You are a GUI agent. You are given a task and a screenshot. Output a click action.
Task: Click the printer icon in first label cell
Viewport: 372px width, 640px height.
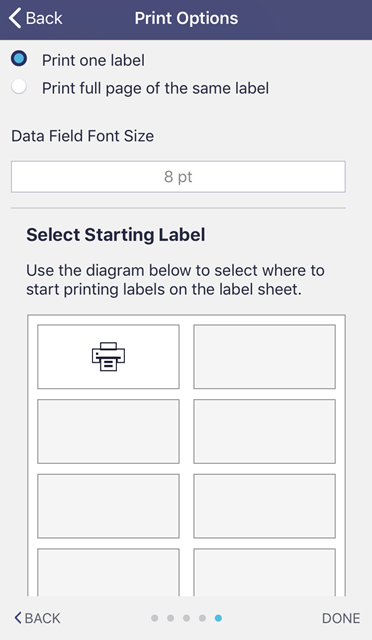(108, 356)
